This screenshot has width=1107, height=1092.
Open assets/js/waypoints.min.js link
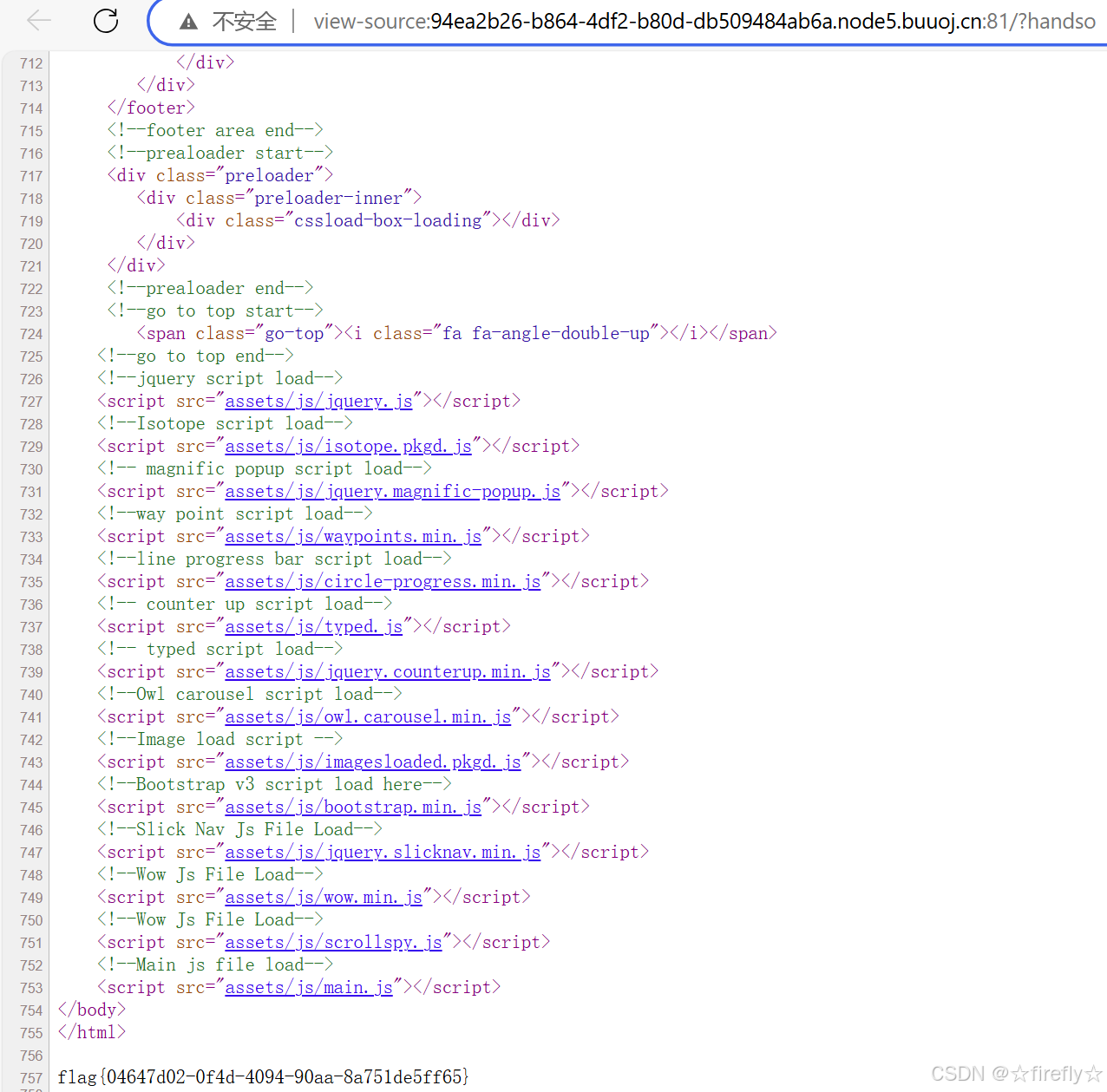click(x=353, y=536)
